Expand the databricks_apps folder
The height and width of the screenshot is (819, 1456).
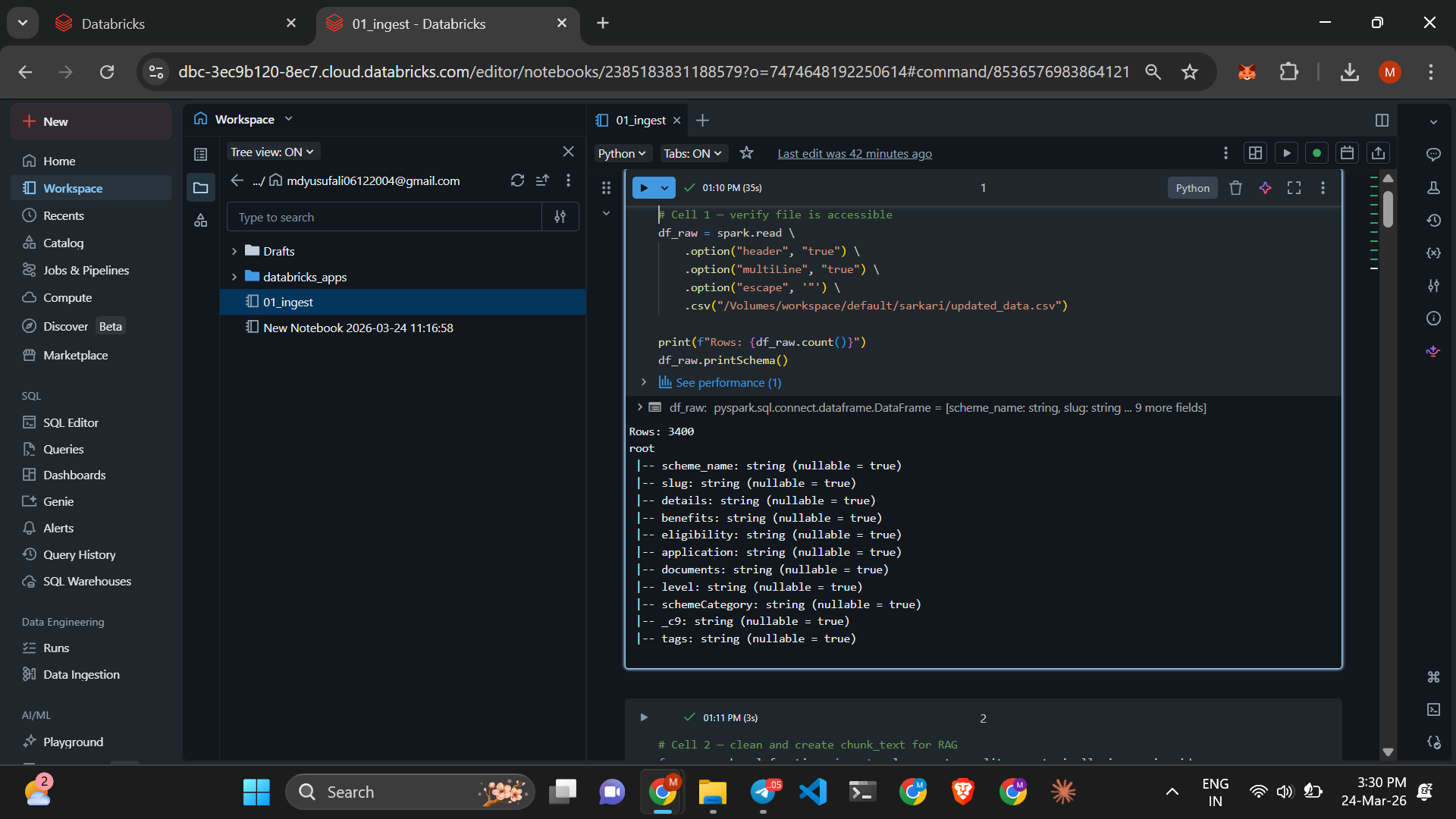click(234, 277)
